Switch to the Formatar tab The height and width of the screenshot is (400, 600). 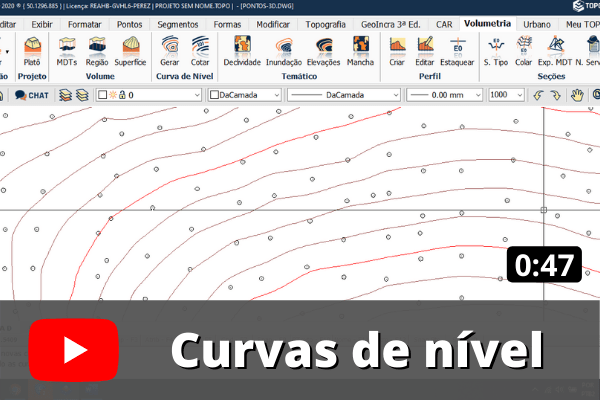pyautogui.click(x=85, y=24)
